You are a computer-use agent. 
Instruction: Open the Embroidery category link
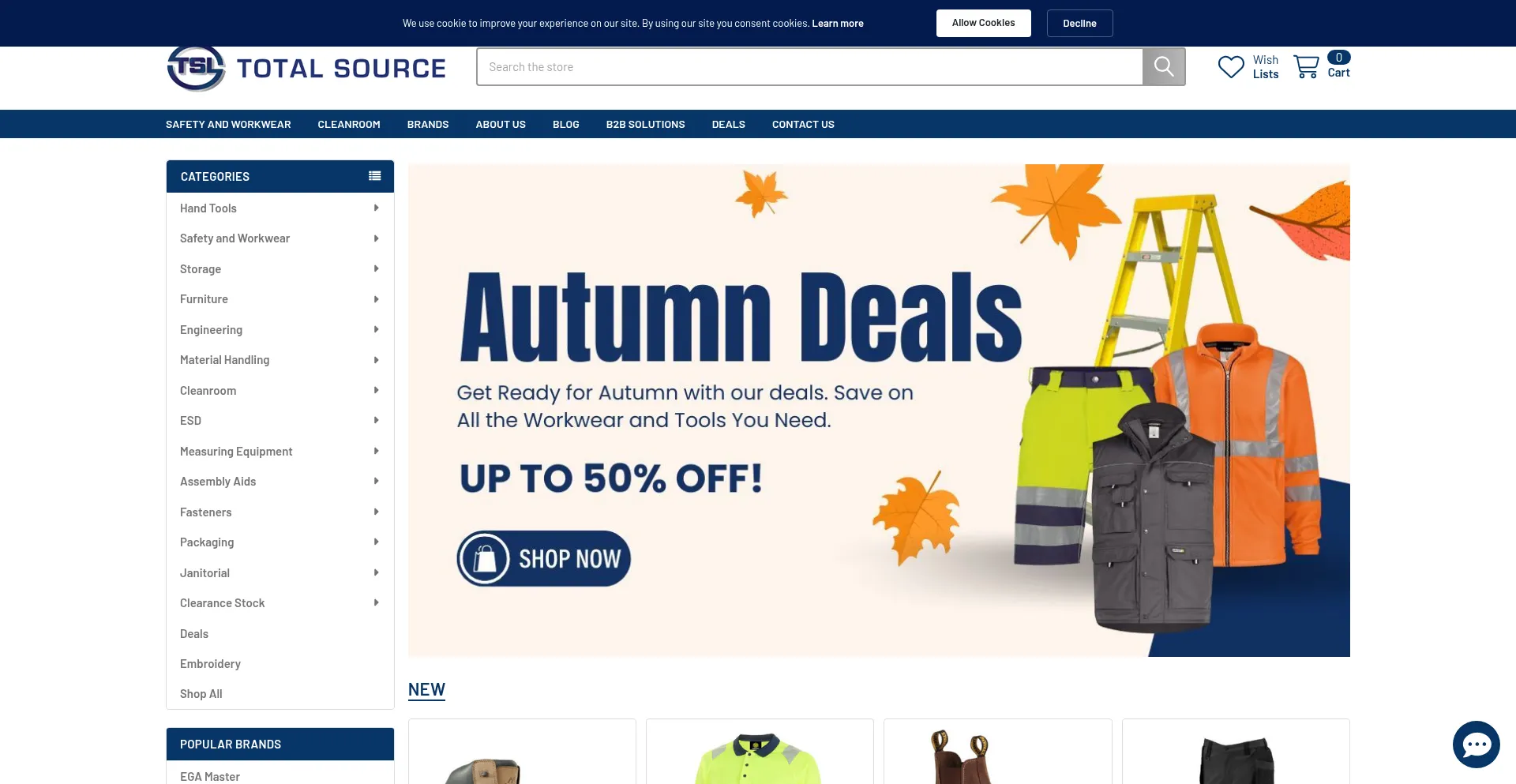(x=210, y=664)
